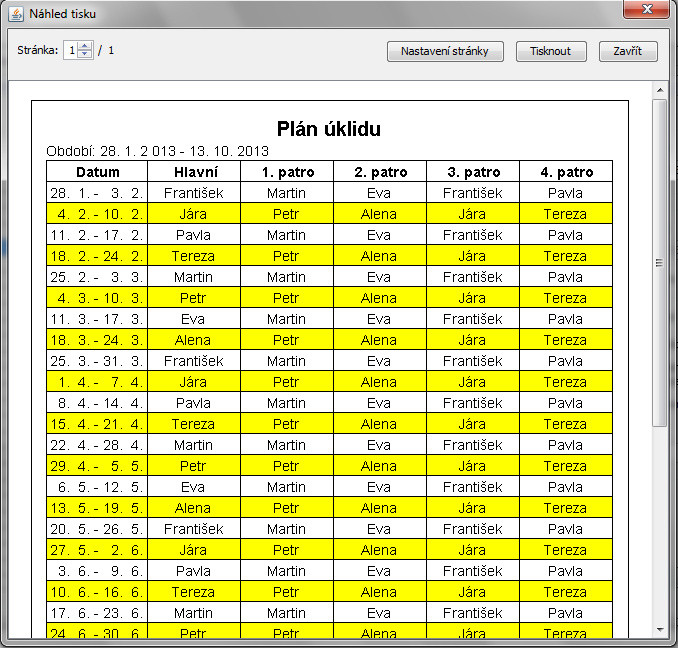Click date cell 4. 3. - 10. 3.
678x648 pixels.
pyautogui.click(x=97, y=298)
